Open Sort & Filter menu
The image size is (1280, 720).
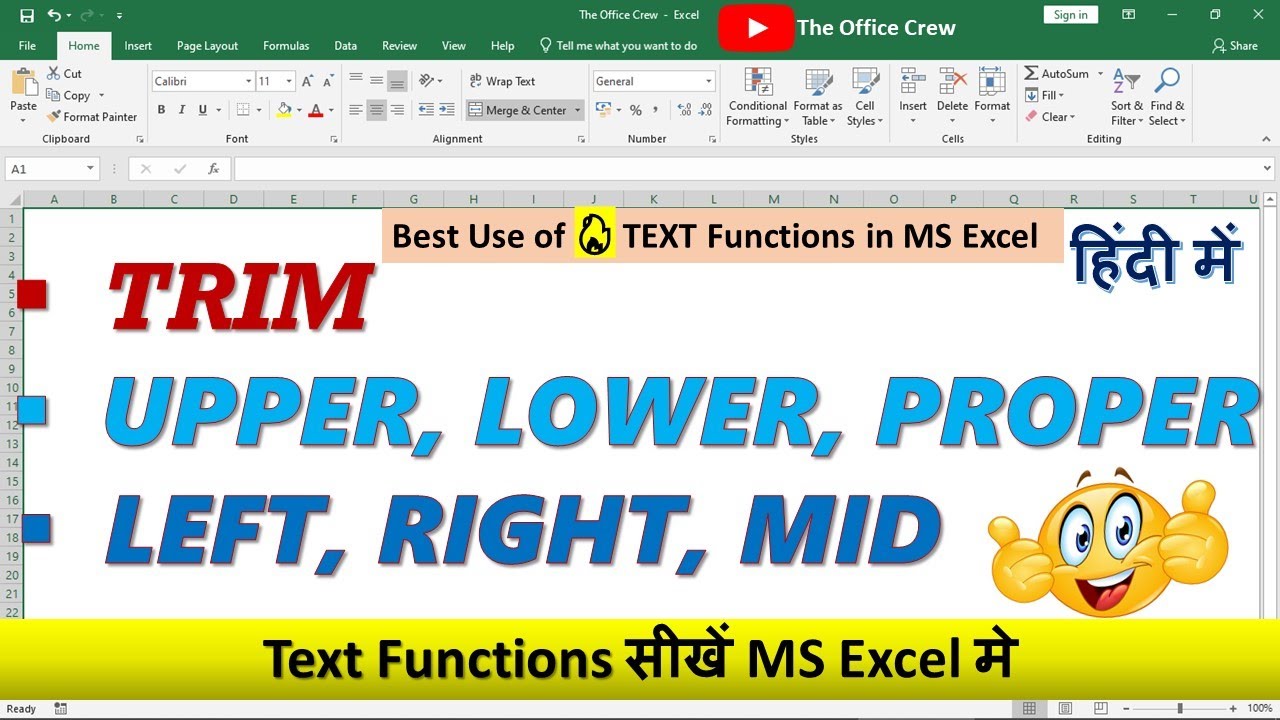(1127, 97)
